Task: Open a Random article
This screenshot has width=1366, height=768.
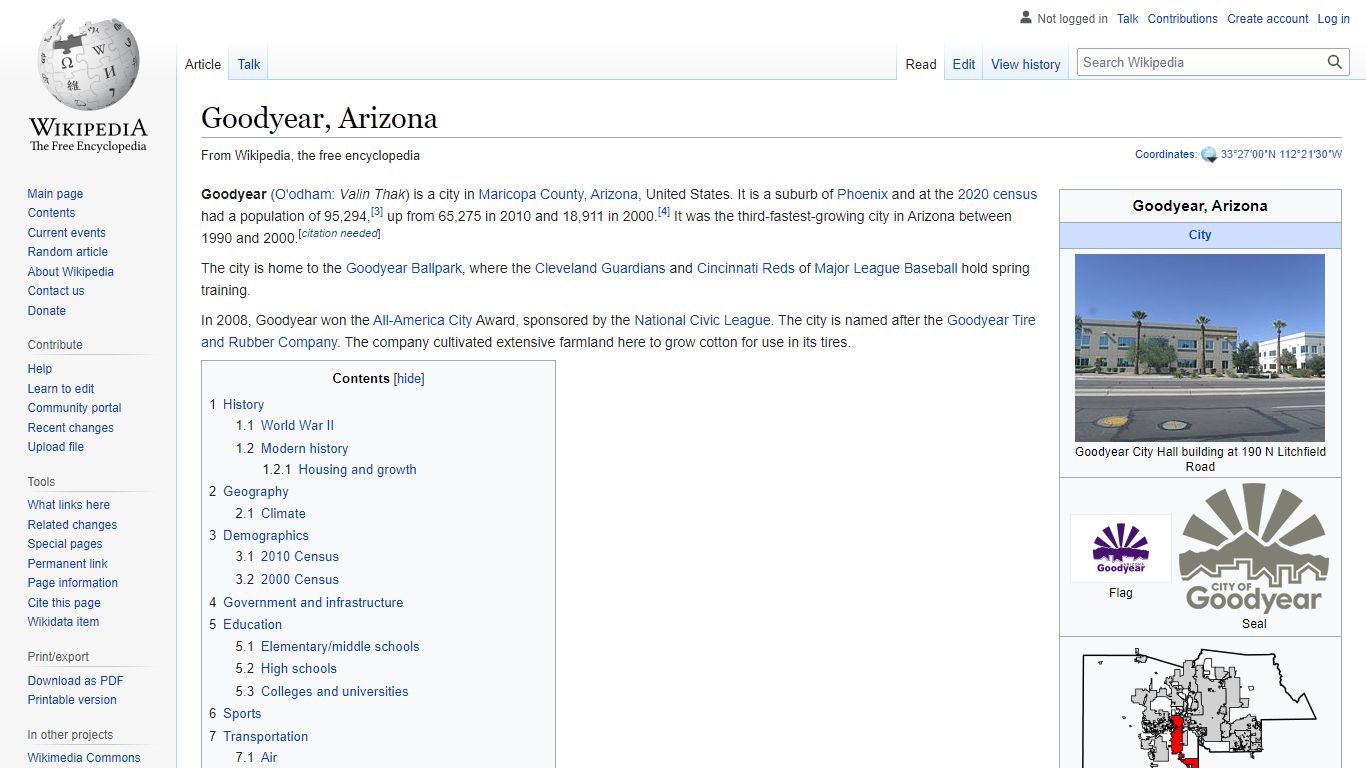Action: 67,252
